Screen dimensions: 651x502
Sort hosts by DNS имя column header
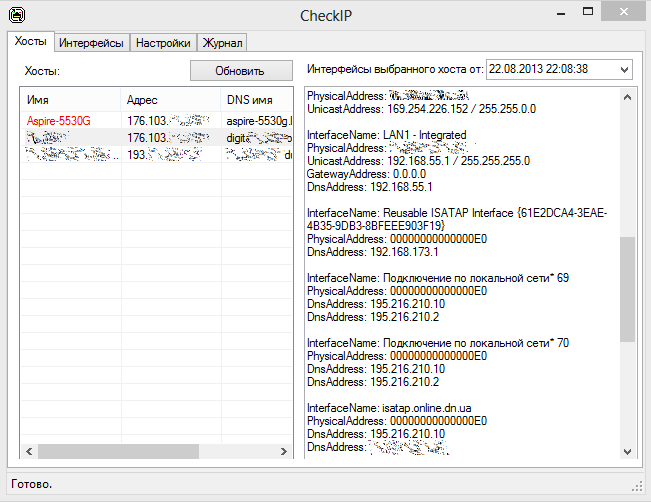257,100
